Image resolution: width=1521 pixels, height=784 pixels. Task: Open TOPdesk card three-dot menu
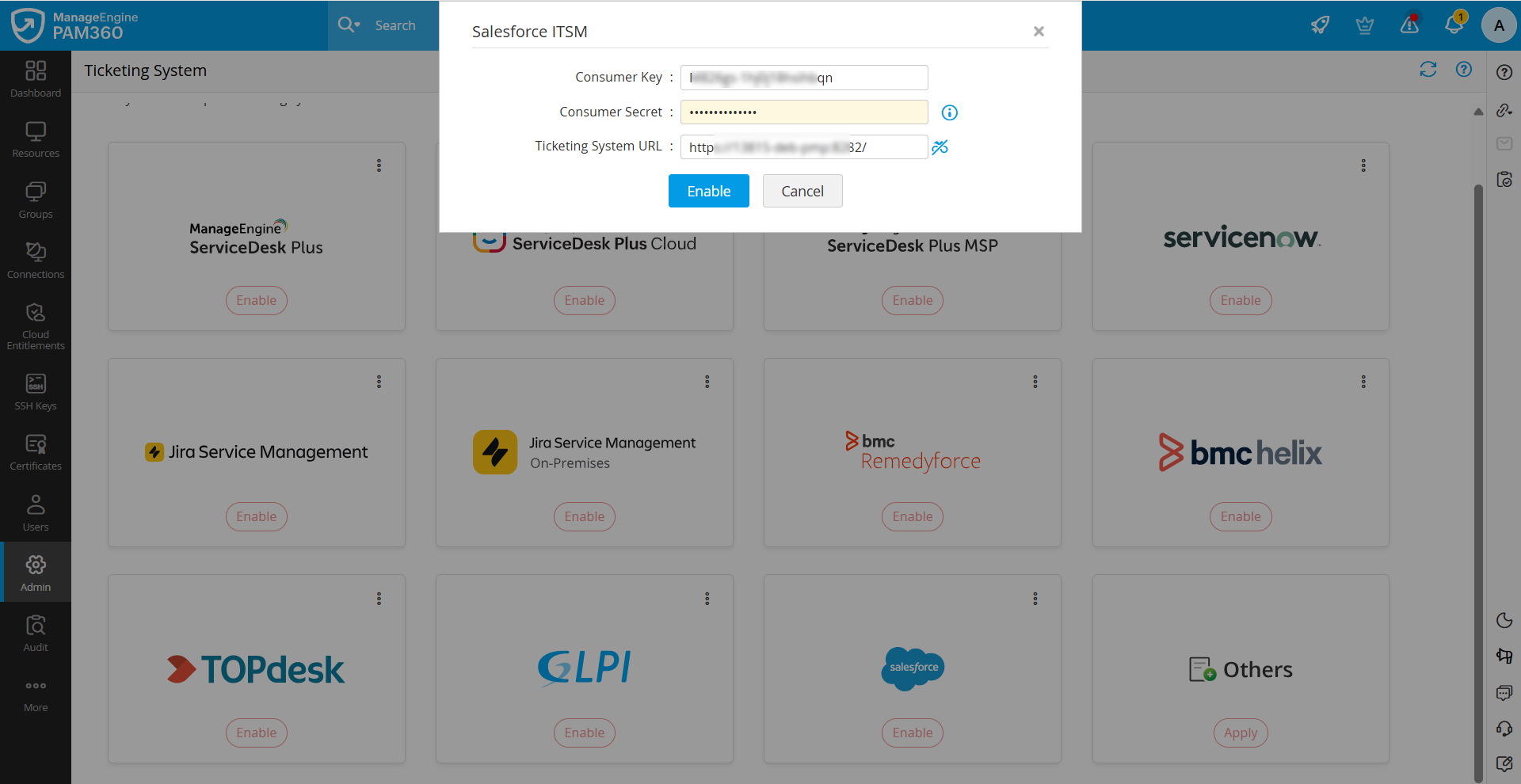pos(379,599)
